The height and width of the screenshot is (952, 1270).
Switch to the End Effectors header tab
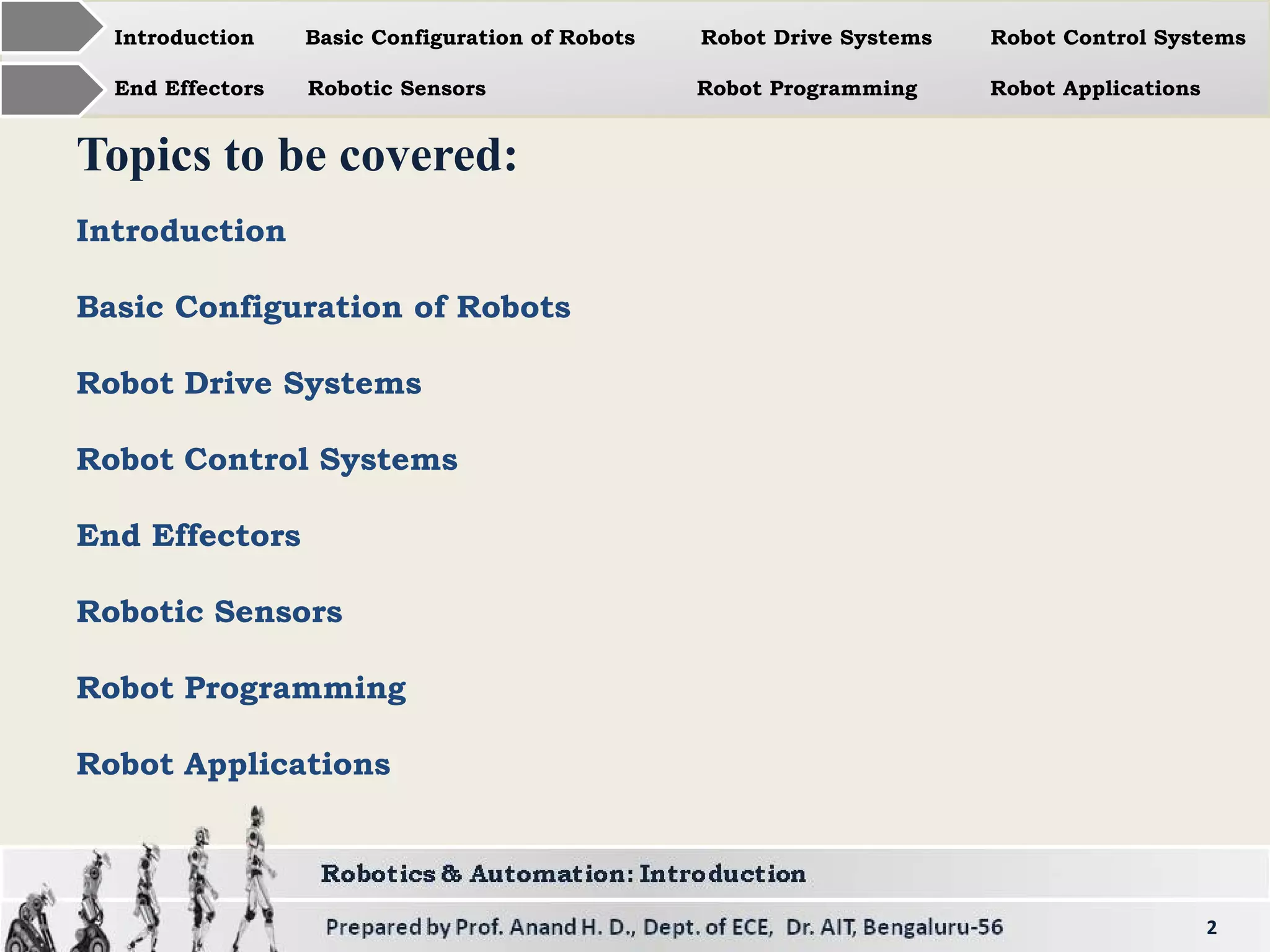point(189,89)
